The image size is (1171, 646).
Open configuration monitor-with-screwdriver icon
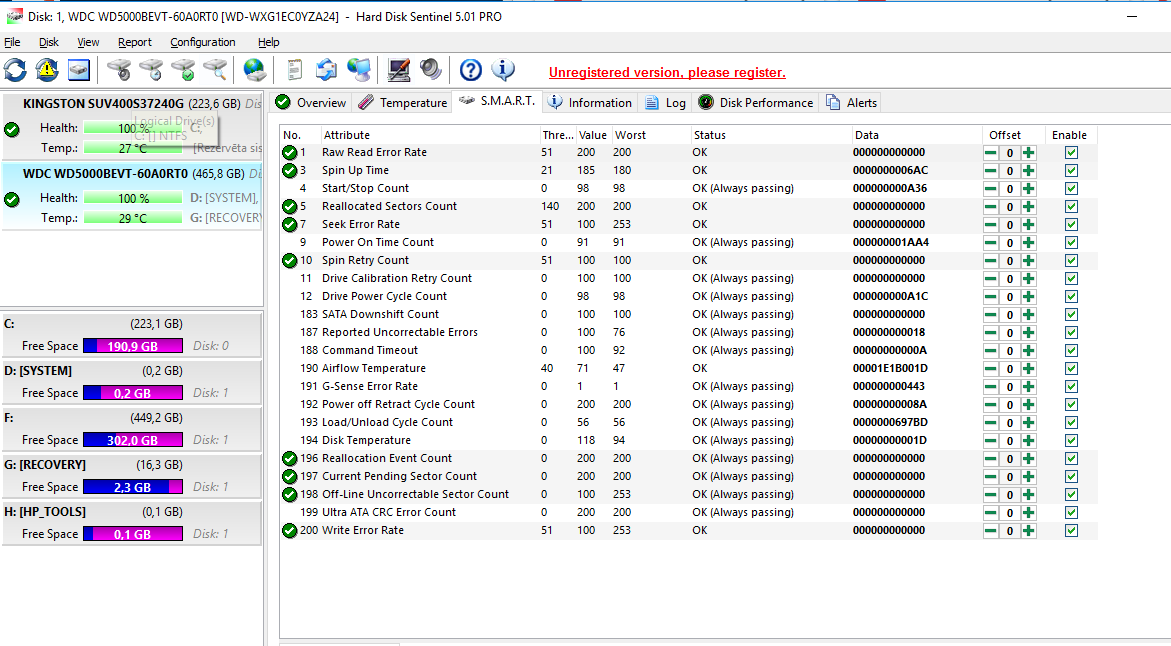click(399, 70)
